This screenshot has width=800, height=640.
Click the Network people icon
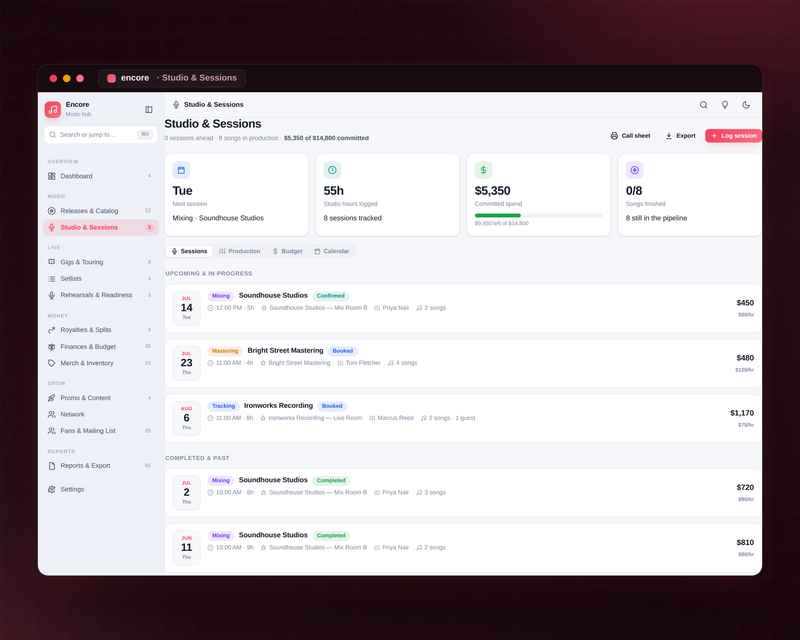[x=52, y=414]
